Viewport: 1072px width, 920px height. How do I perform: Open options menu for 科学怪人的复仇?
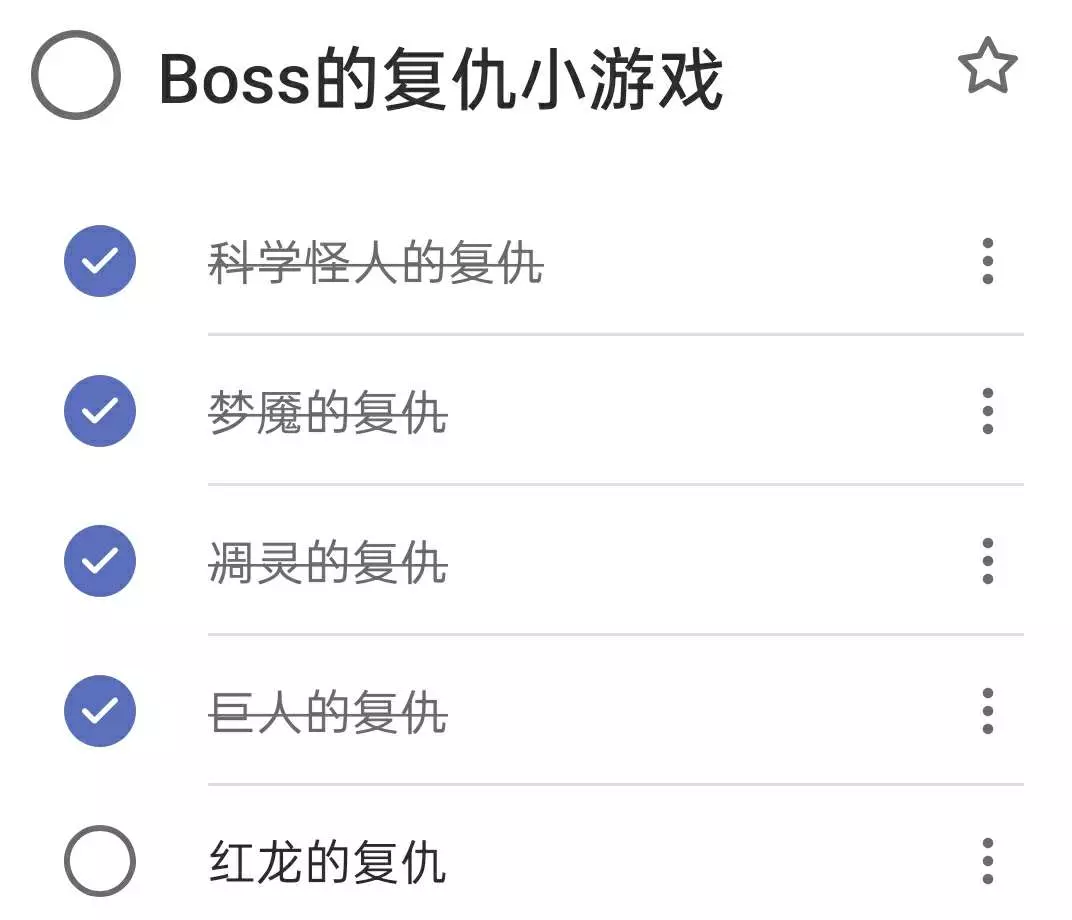987,262
